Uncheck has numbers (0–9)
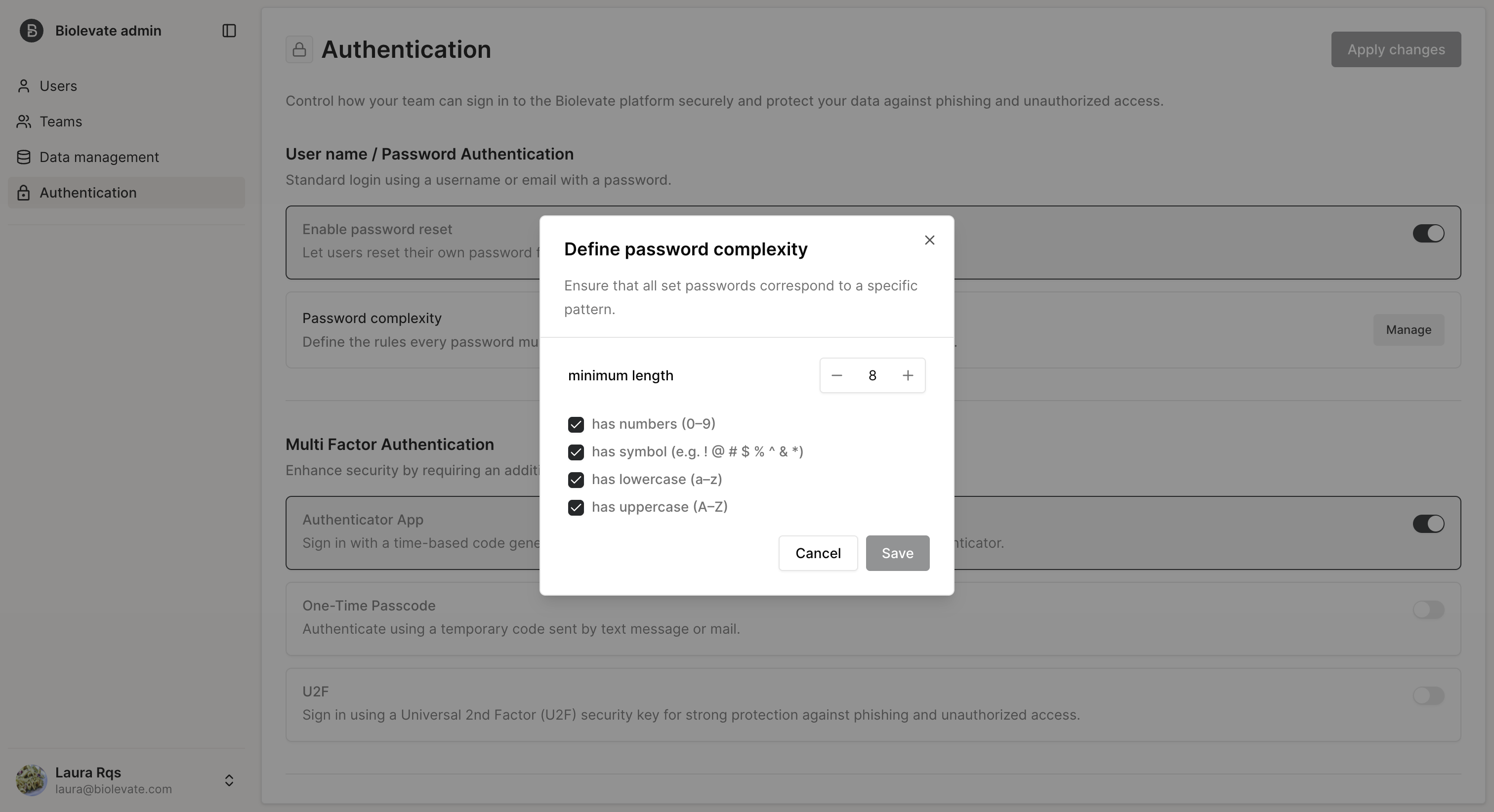 (576, 425)
